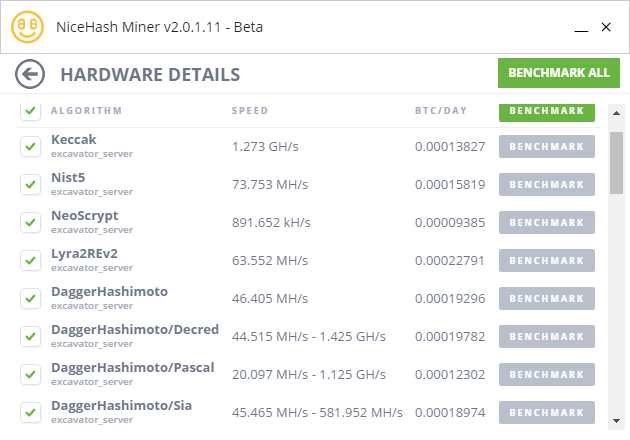The height and width of the screenshot is (440, 630).
Task: Uncheck the DaggerHashimoto/Sia checkbox
Action: [x=30, y=412]
